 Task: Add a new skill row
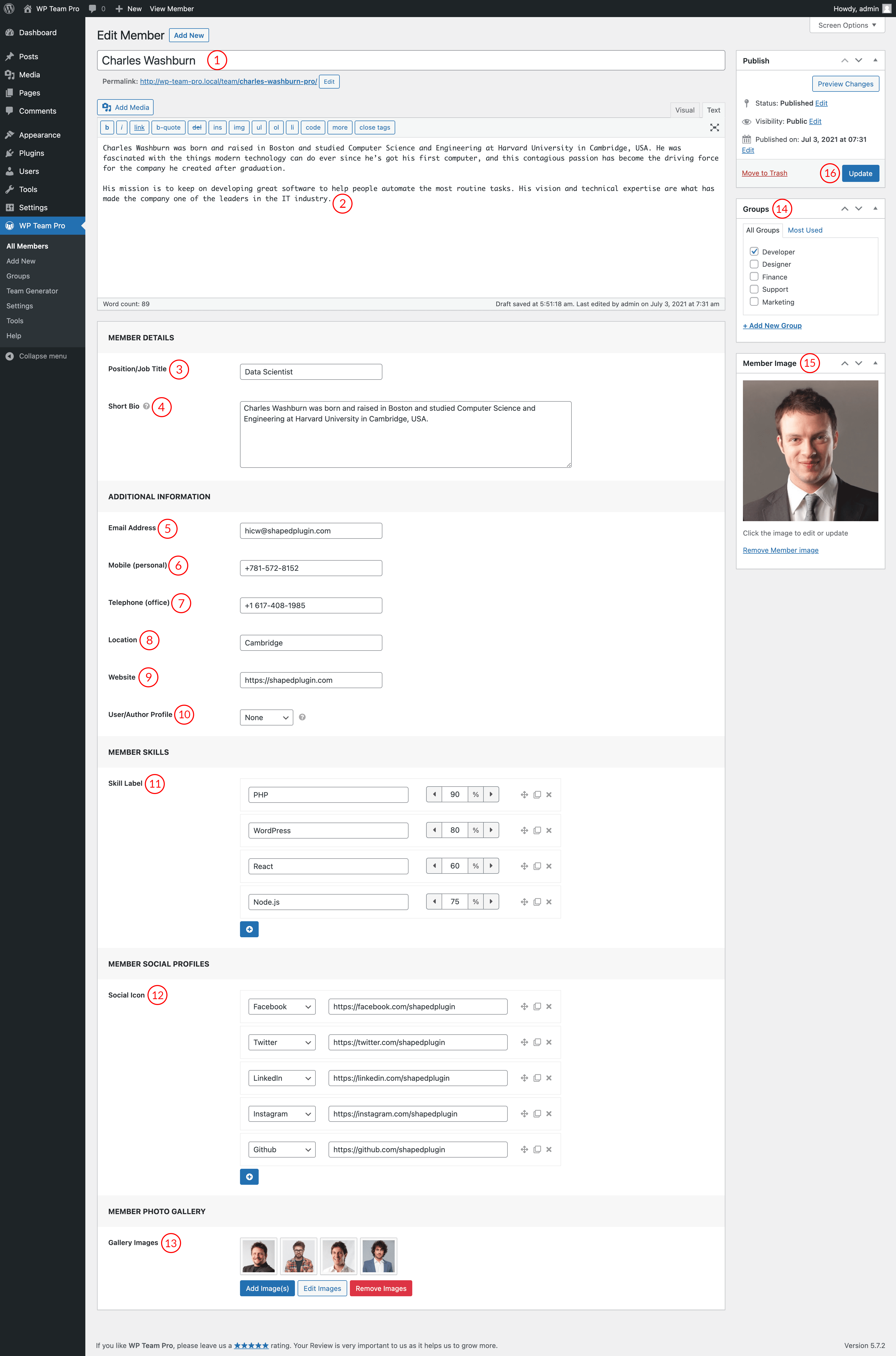pos(249,929)
